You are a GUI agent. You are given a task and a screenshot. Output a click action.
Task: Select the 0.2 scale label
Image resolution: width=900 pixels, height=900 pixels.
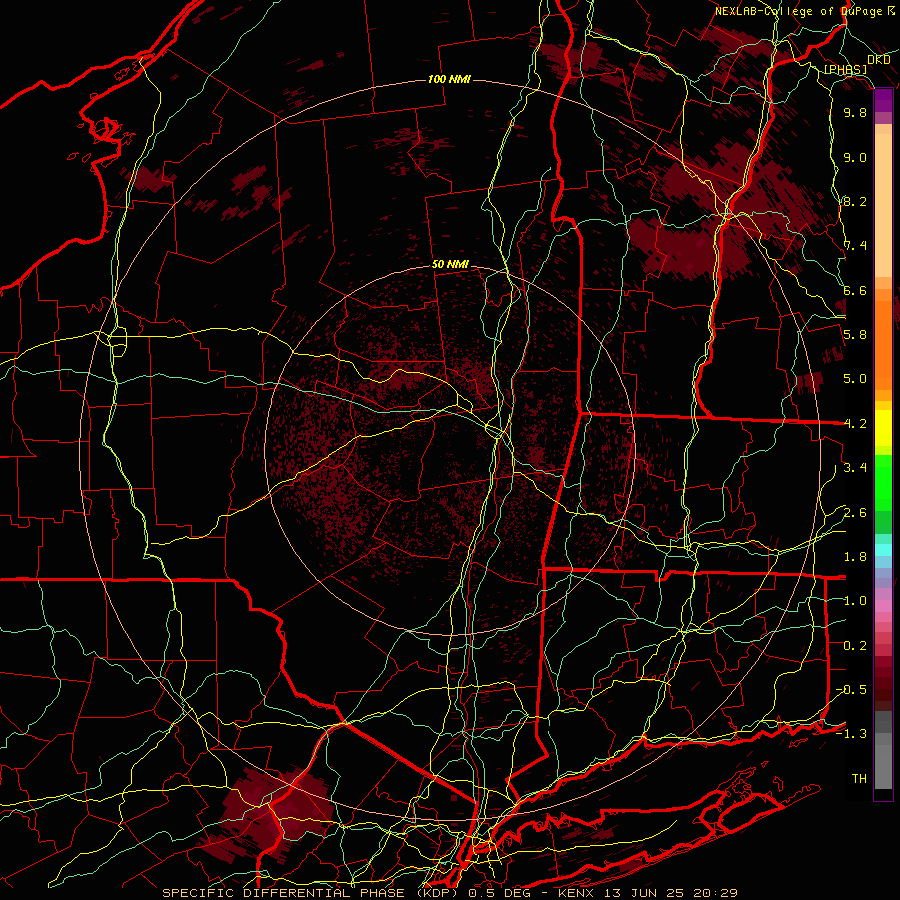[855, 646]
